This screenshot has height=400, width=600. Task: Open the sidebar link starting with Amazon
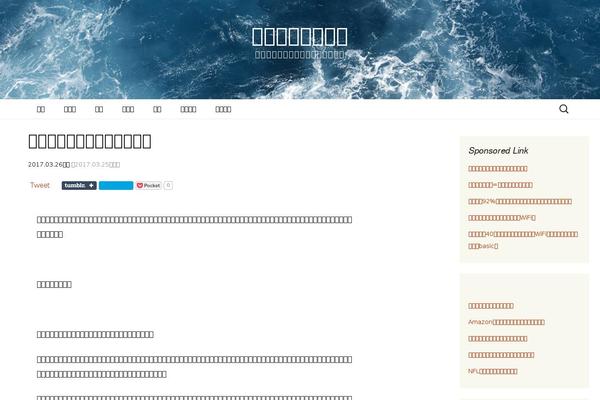(x=506, y=322)
